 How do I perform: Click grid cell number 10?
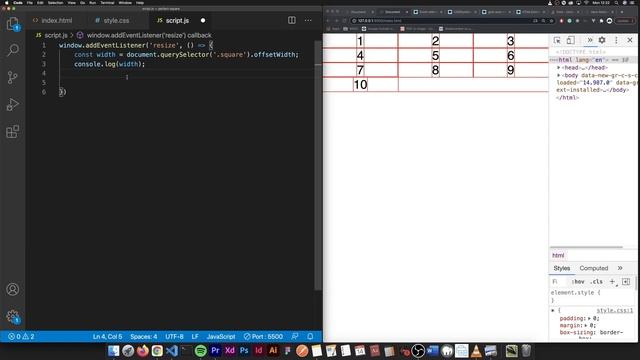(x=360, y=84)
